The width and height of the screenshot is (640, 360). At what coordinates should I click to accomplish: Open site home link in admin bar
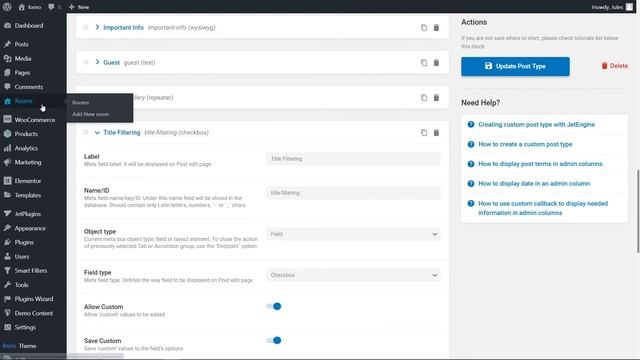click(x=30, y=7)
